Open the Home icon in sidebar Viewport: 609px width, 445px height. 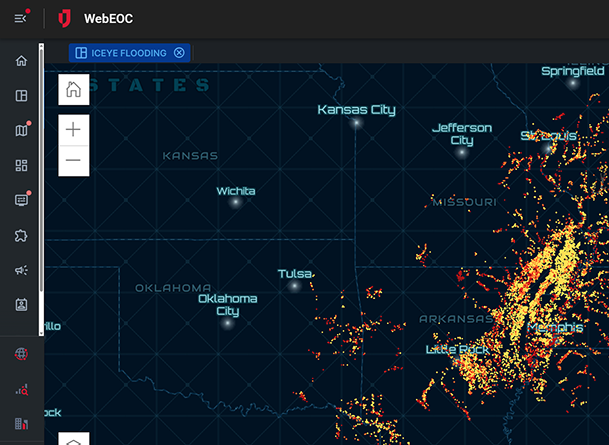pyautogui.click(x=21, y=61)
